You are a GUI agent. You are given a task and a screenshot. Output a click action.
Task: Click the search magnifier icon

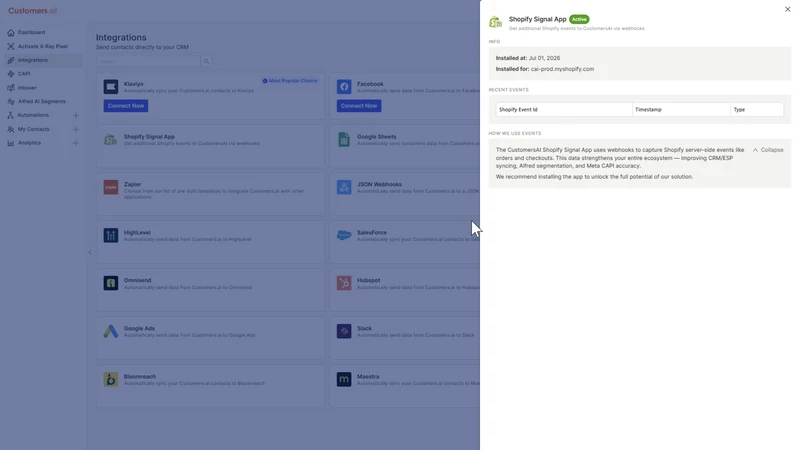tap(207, 61)
